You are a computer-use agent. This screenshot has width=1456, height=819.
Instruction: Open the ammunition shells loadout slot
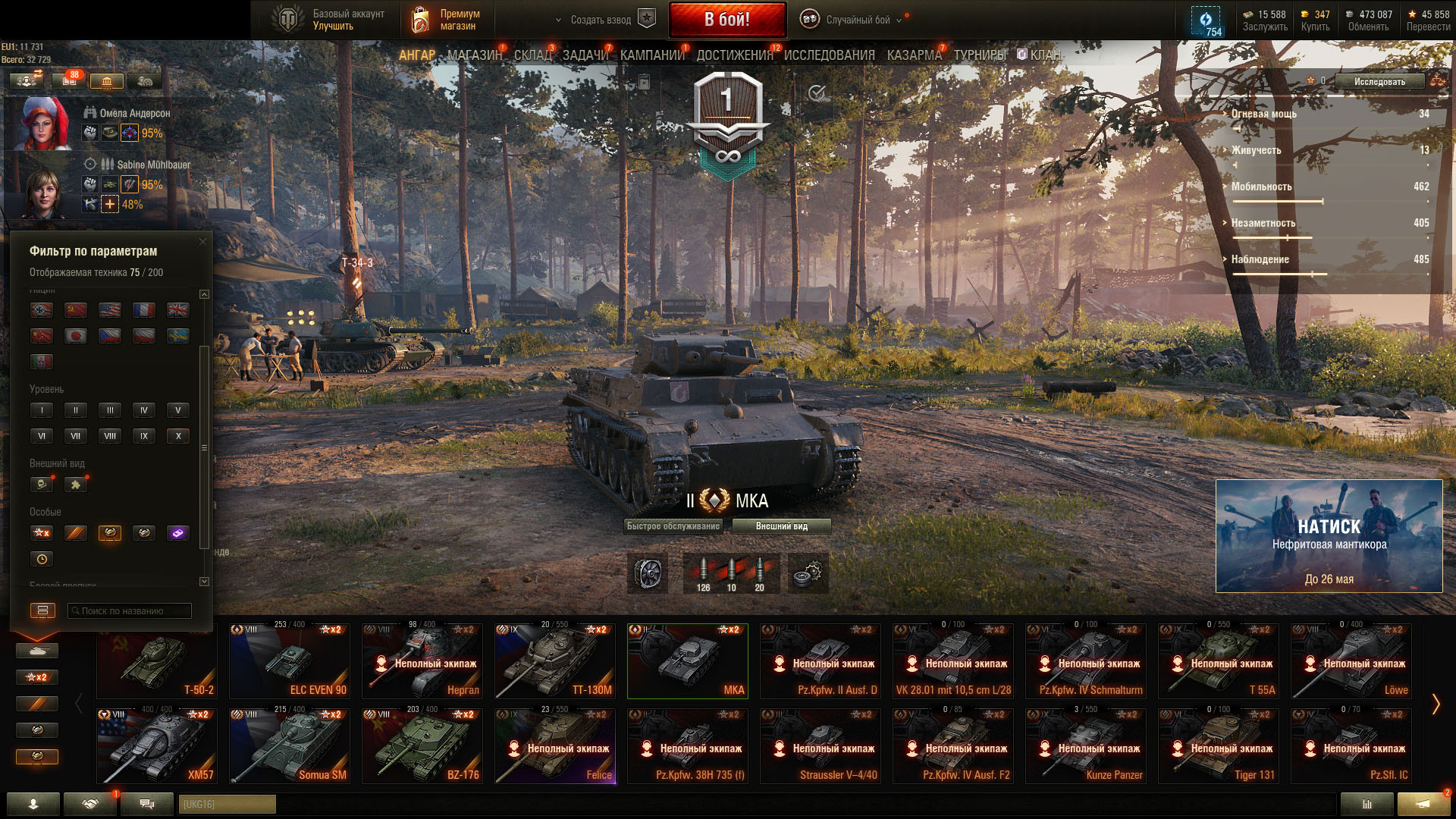tap(731, 573)
